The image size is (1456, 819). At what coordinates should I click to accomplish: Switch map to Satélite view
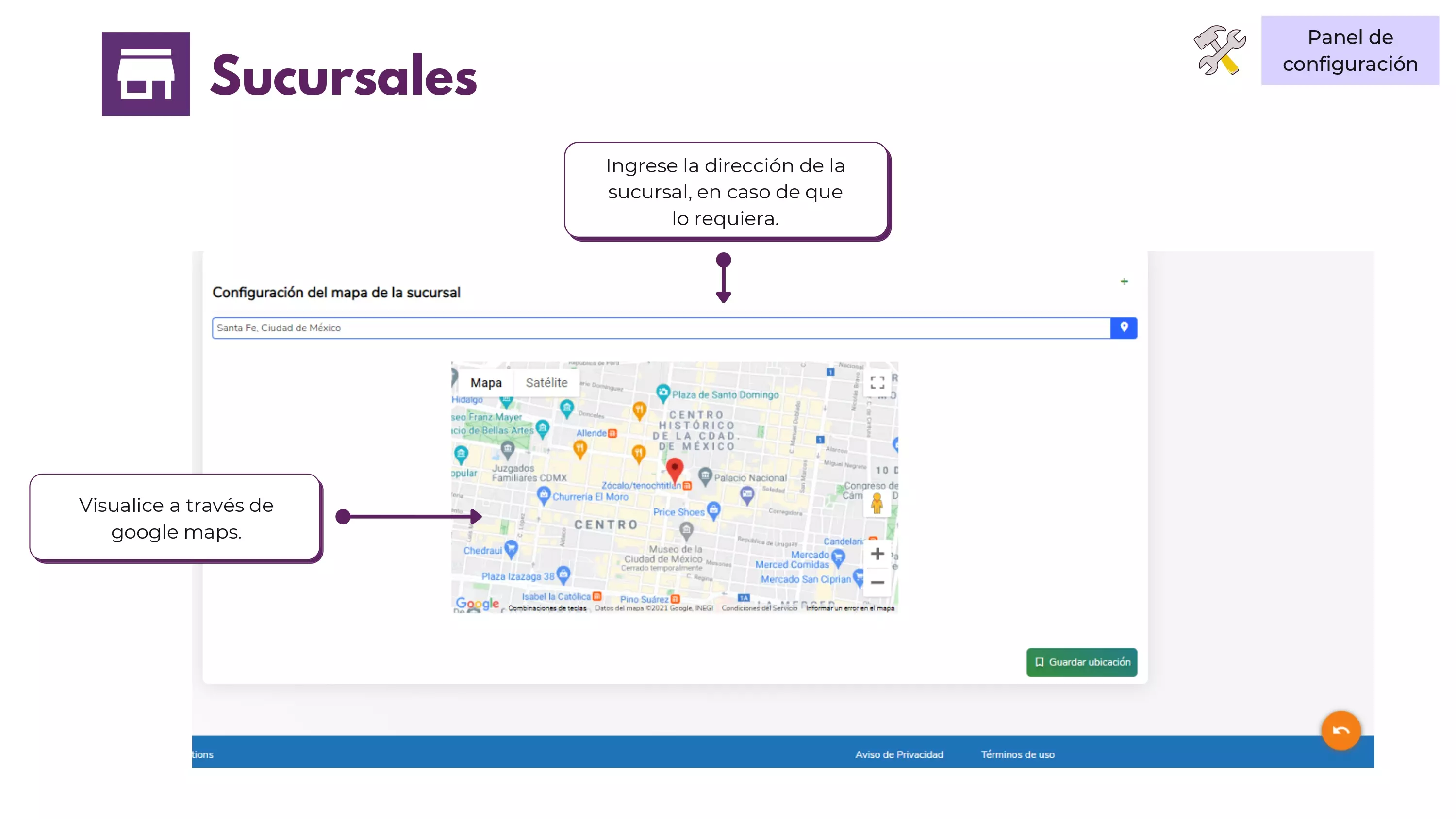point(546,383)
